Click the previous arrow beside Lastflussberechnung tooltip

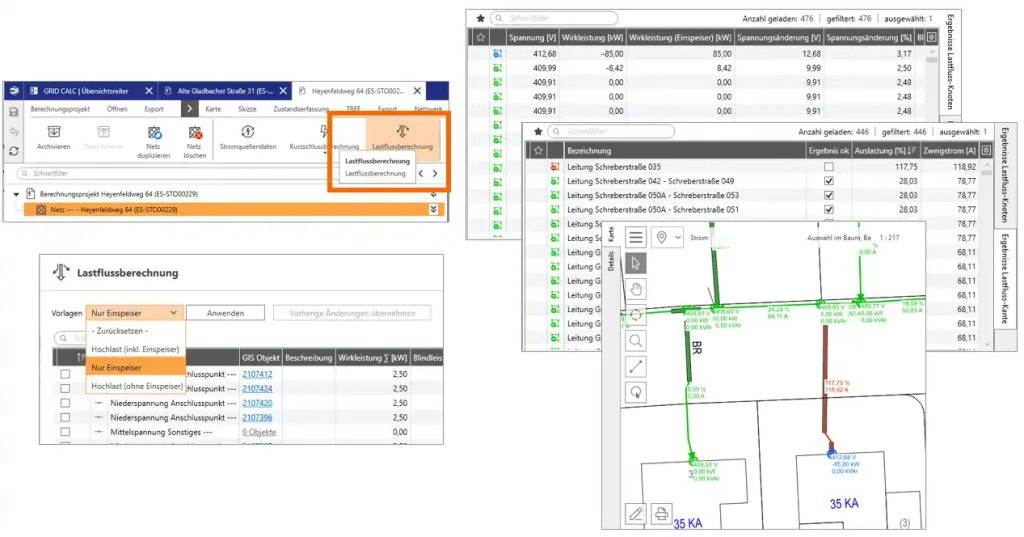[x=421, y=173]
